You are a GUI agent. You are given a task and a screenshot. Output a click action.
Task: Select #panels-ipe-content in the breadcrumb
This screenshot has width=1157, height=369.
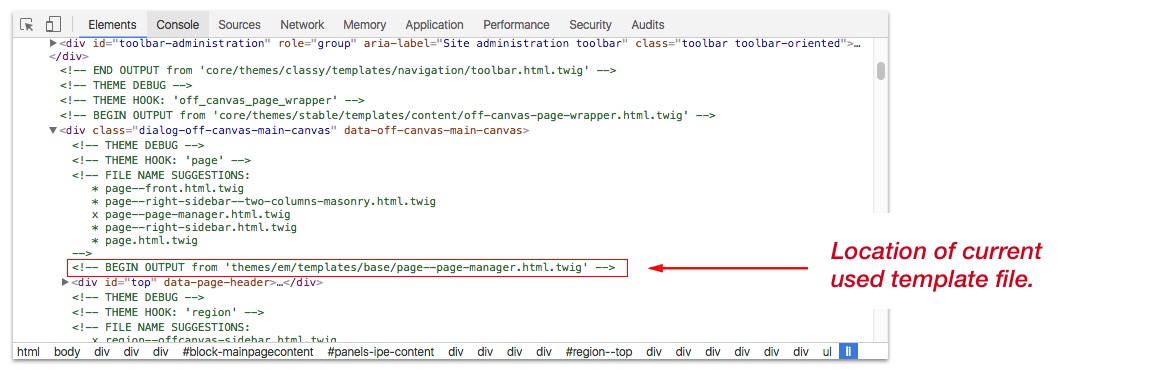click(381, 352)
